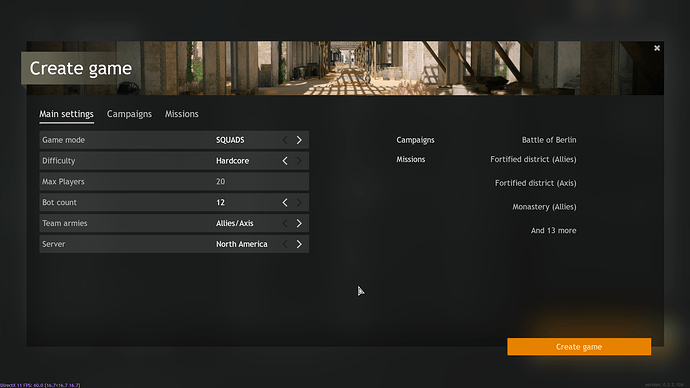Screen dimensions: 690x388
Task: Change Team armies with right arrow
Action: (x=299, y=223)
